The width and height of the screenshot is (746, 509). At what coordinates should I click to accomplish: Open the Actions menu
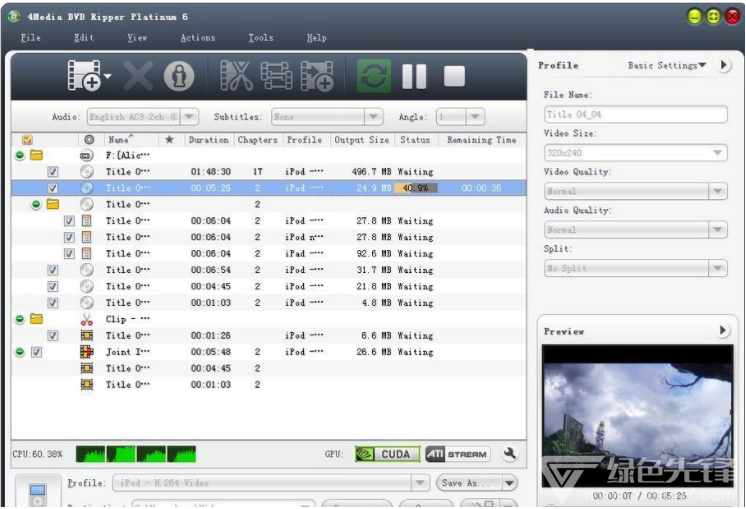[197, 38]
